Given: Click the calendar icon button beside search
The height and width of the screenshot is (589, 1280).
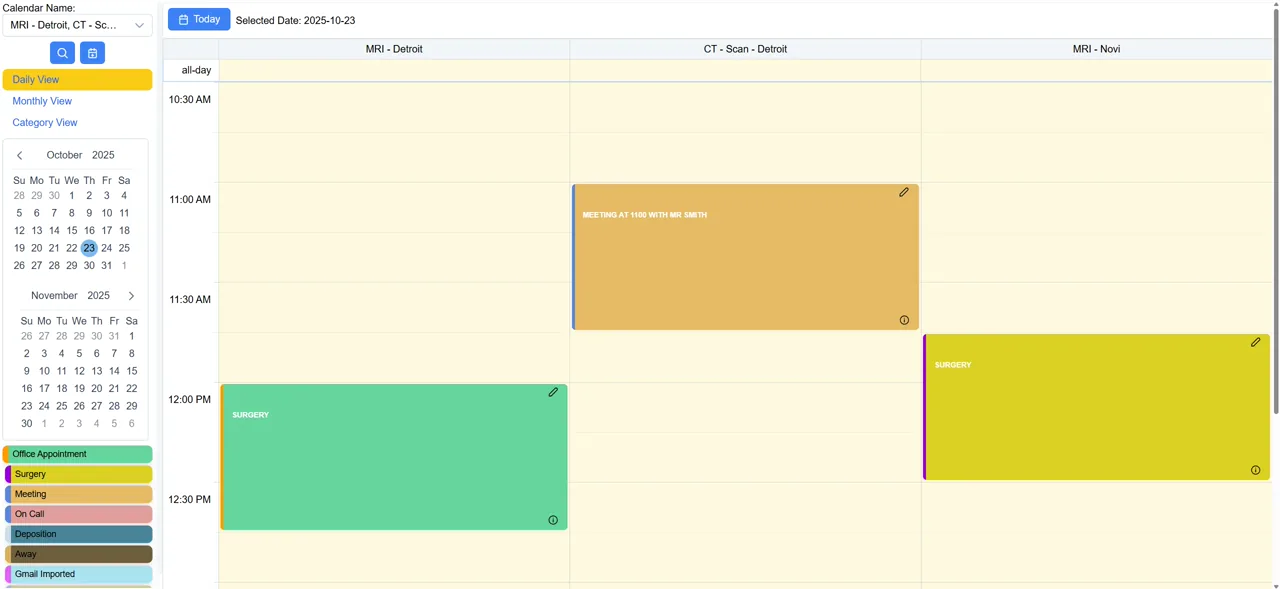Looking at the screenshot, I should (x=92, y=53).
